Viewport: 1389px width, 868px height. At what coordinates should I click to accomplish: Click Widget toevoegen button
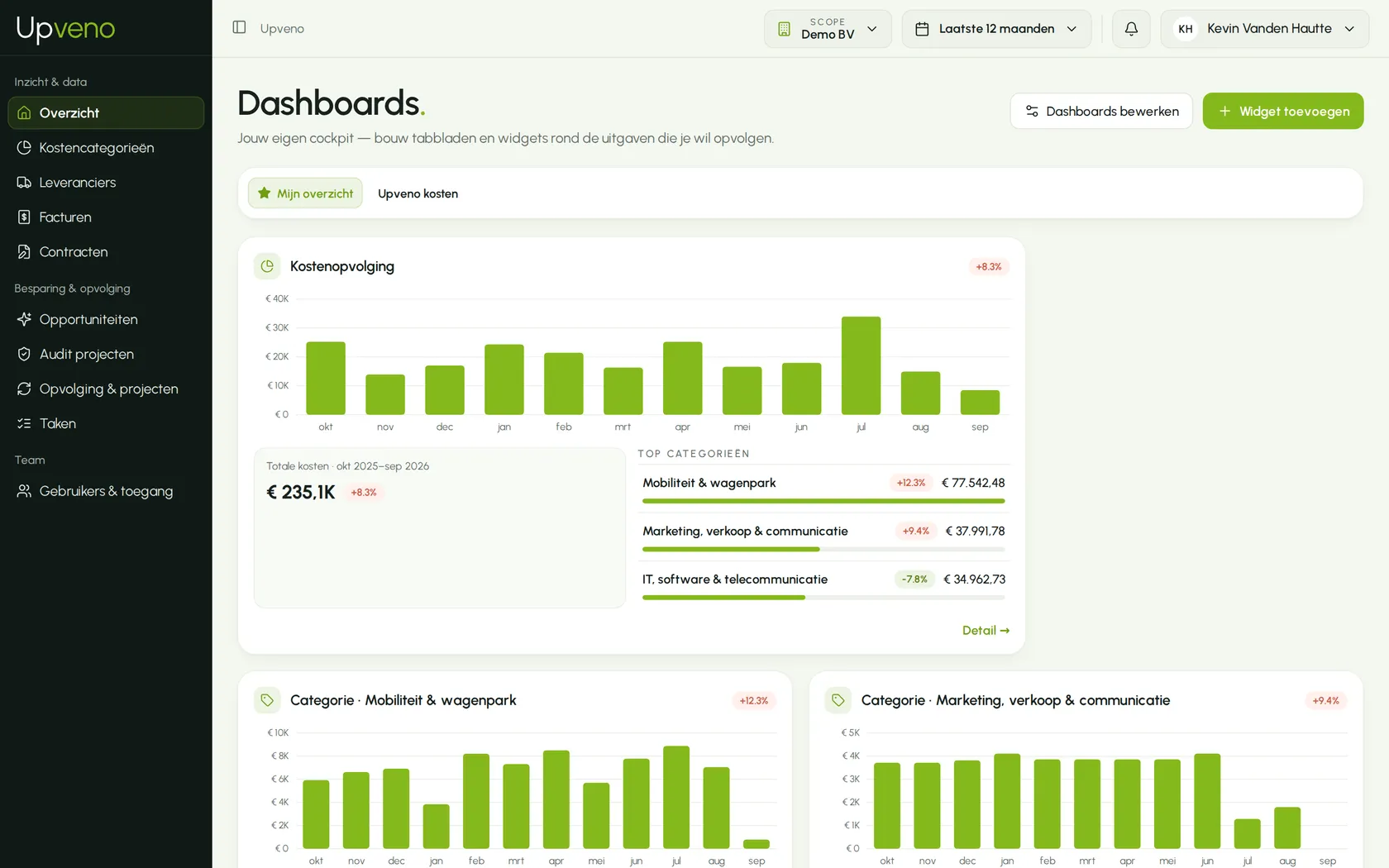(x=1283, y=111)
